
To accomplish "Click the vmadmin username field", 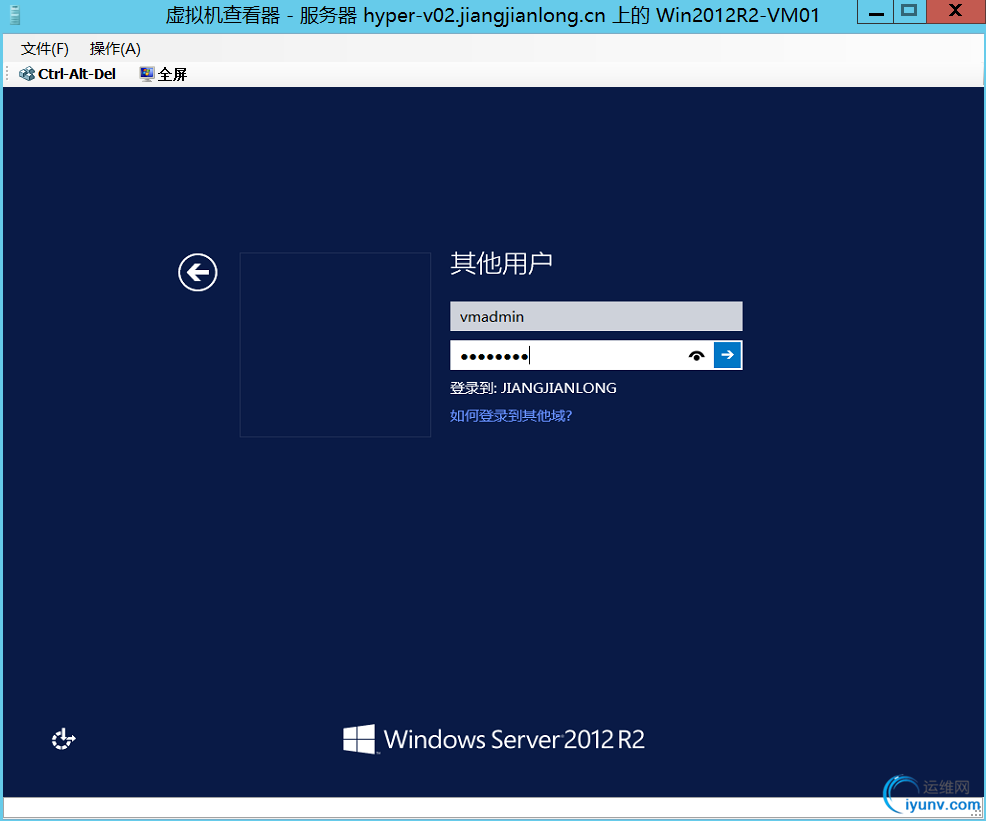I will tap(596, 316).
